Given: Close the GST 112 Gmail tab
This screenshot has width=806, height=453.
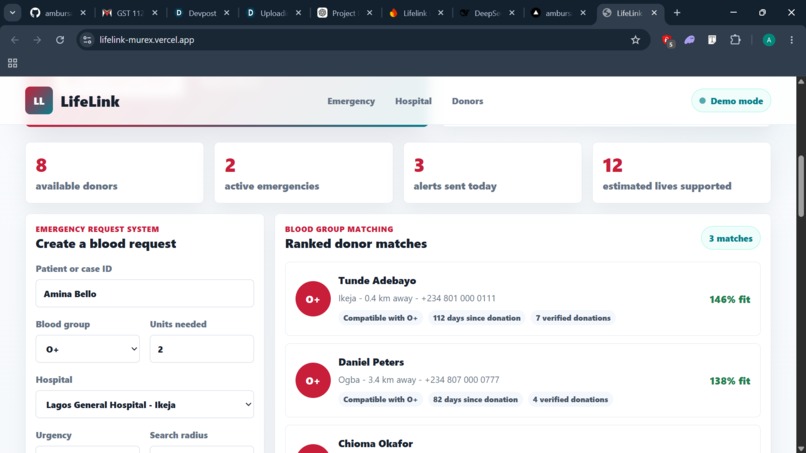Looking at the screenshot, I should pyautogui.click(x=154, y=13).
